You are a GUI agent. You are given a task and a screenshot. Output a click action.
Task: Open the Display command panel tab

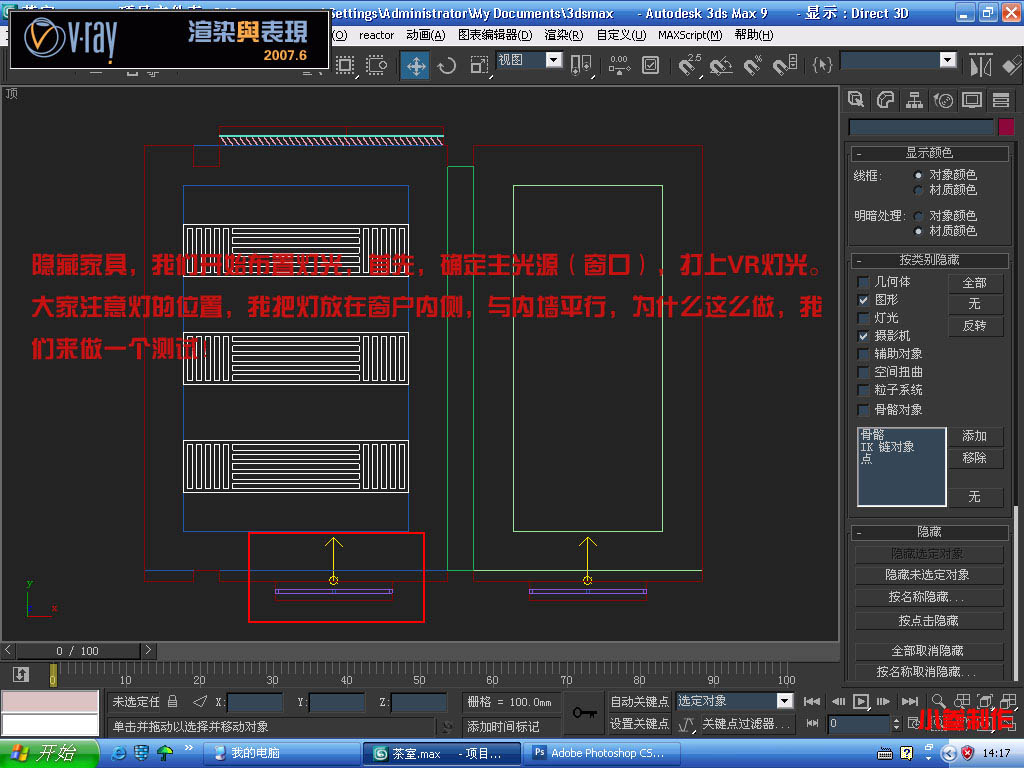(x=972, y=100)
